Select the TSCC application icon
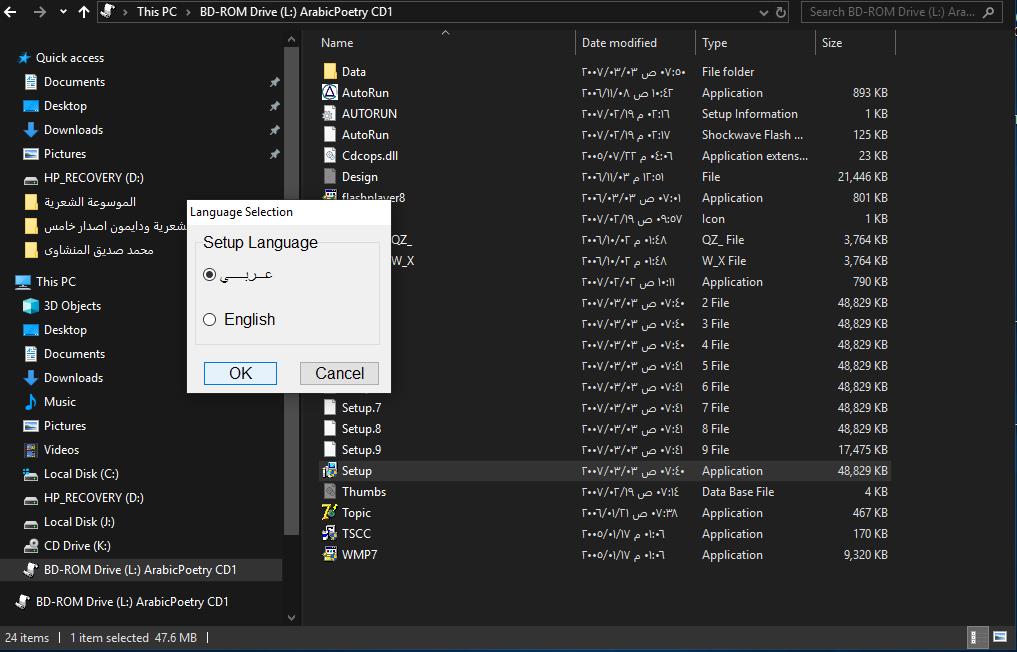1017x652 pixels. [332, 534]
